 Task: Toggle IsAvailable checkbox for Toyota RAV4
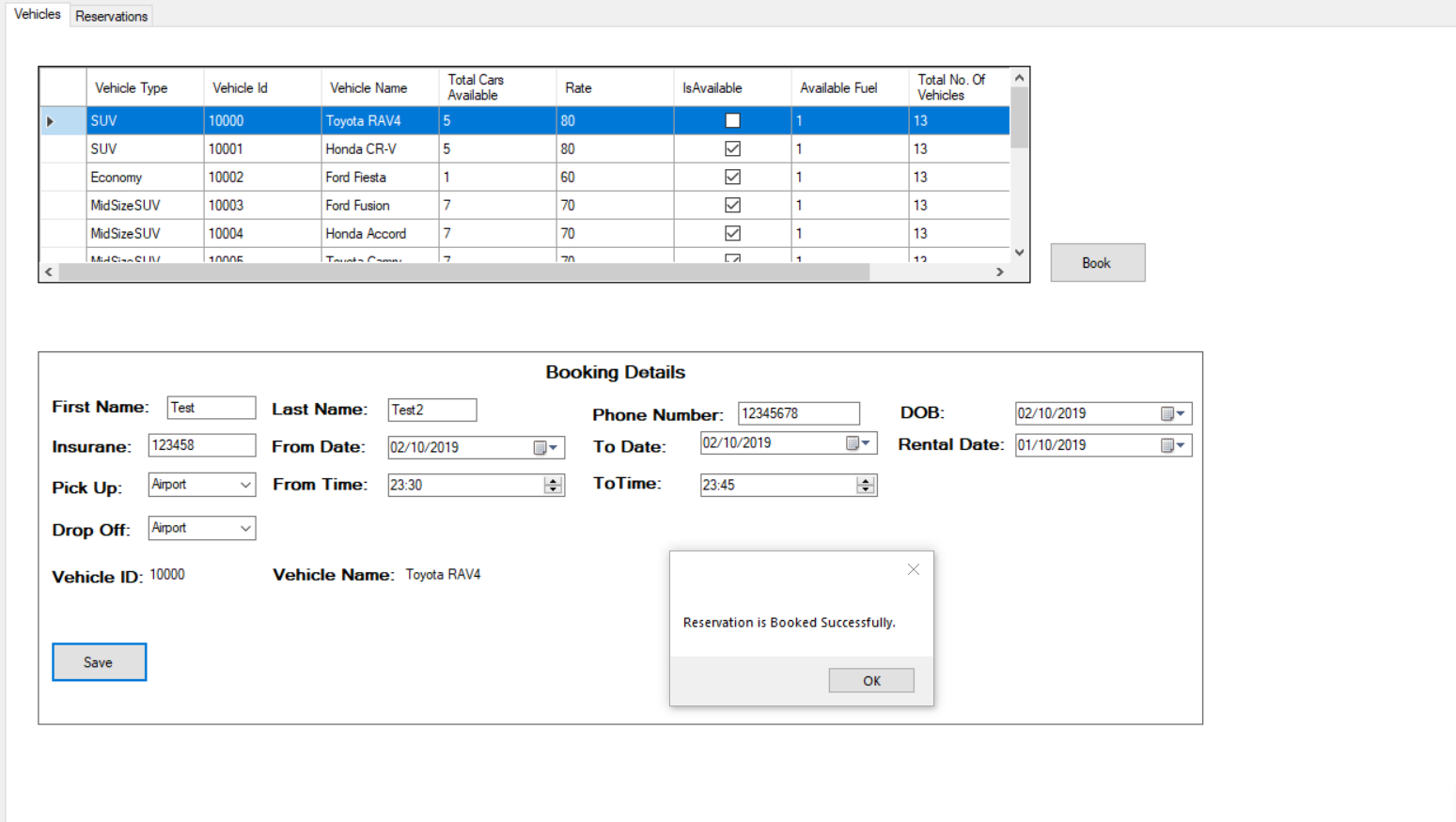pos(732,120)
